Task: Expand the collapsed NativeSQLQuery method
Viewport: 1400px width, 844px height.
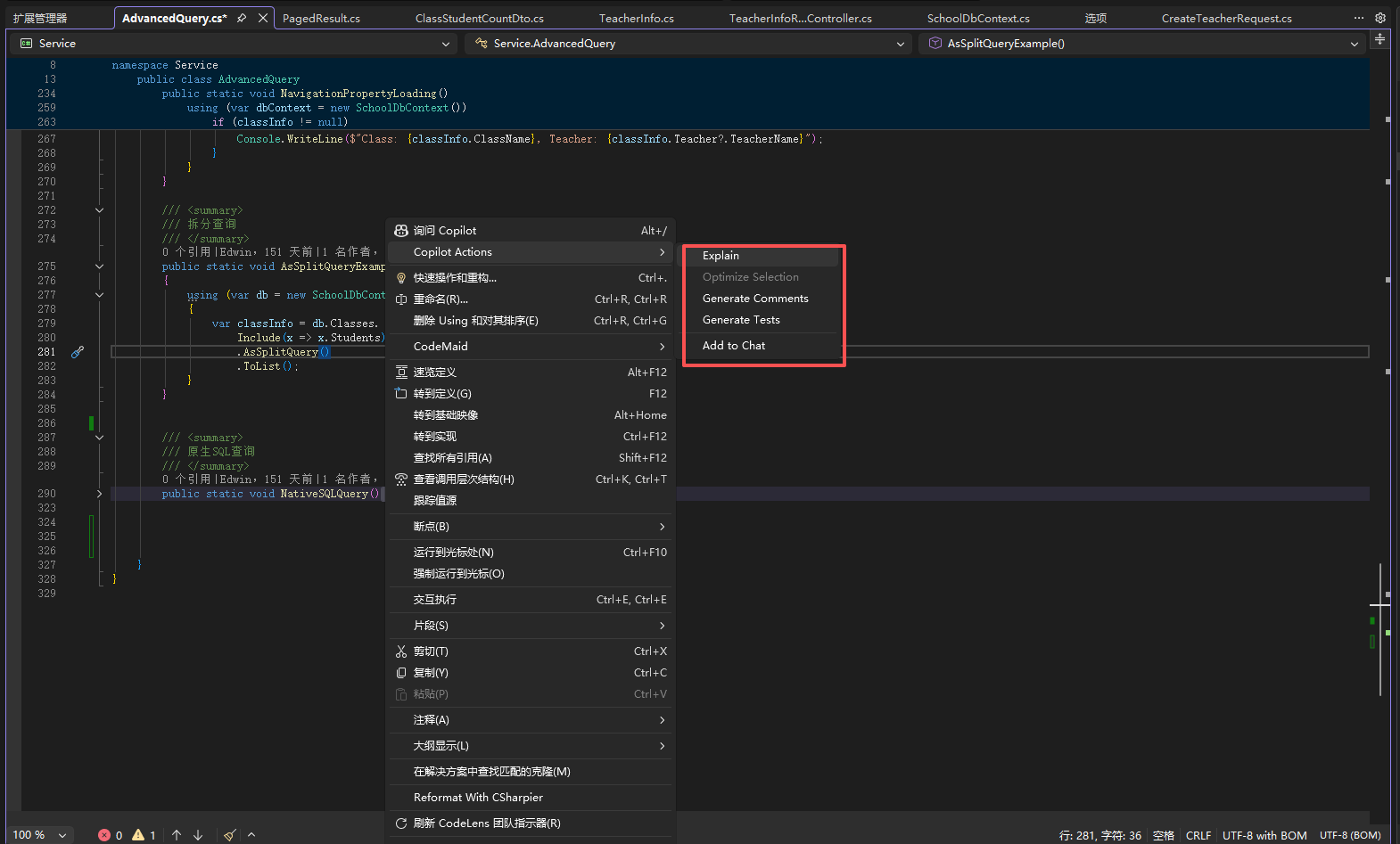Action: (99, 494)
